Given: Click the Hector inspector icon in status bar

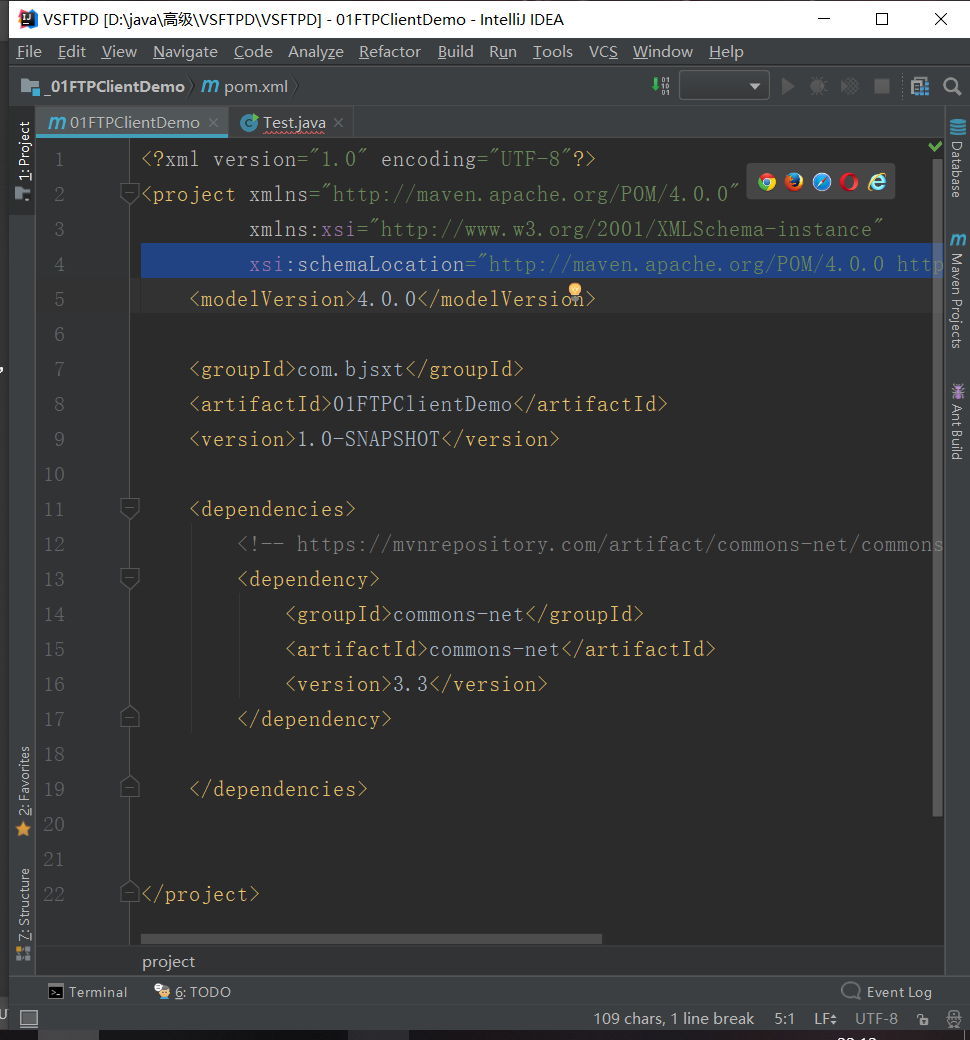Looking at the screenshot, I should click(x=954, y=1019).
